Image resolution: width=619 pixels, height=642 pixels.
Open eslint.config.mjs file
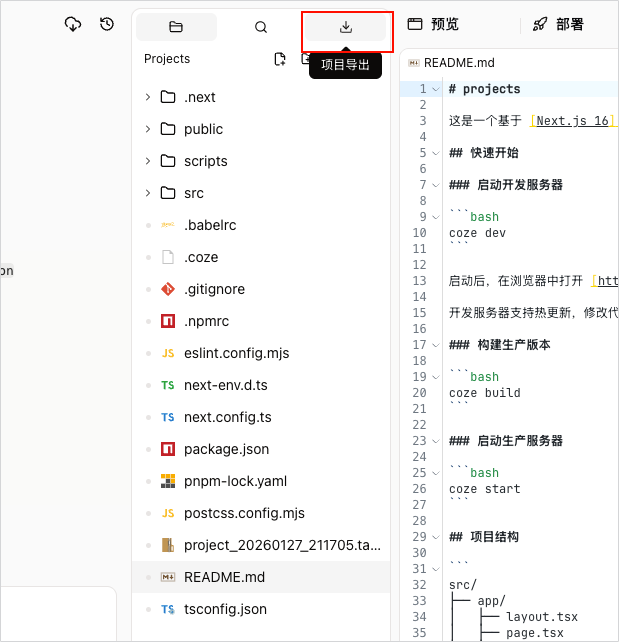click(261, 353)
